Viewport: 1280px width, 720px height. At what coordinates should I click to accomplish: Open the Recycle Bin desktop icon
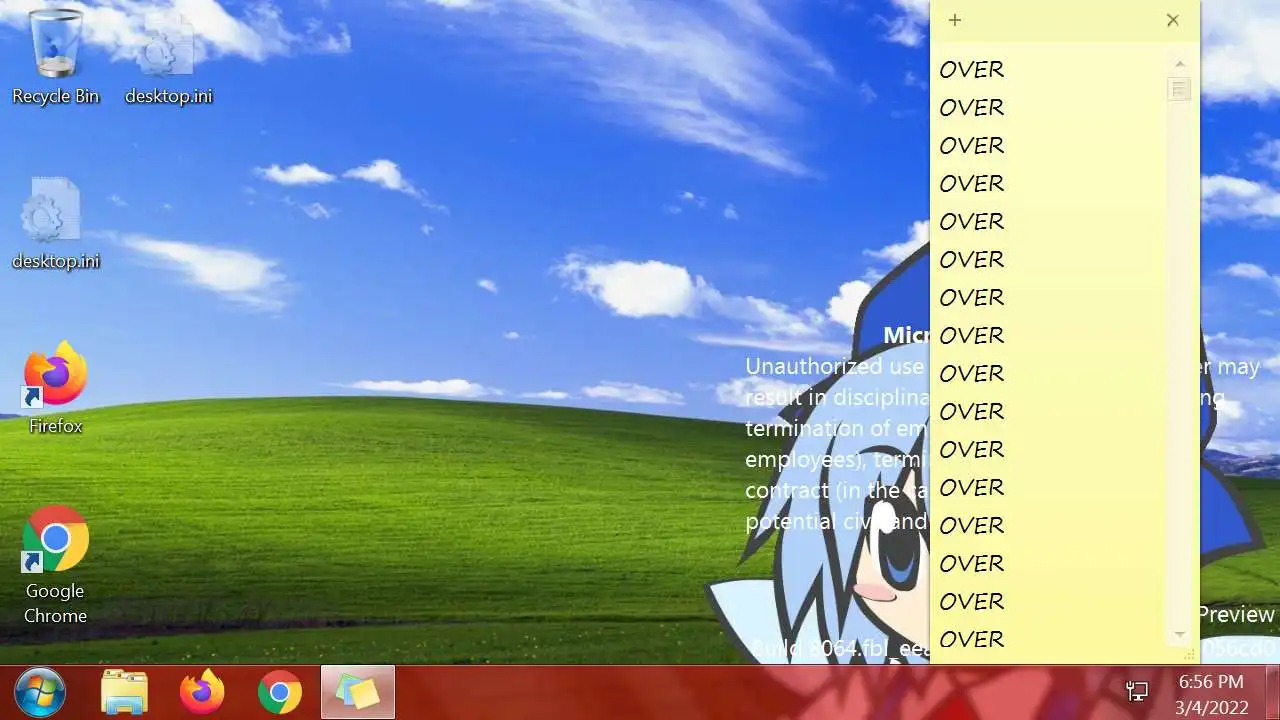[56, 55]
